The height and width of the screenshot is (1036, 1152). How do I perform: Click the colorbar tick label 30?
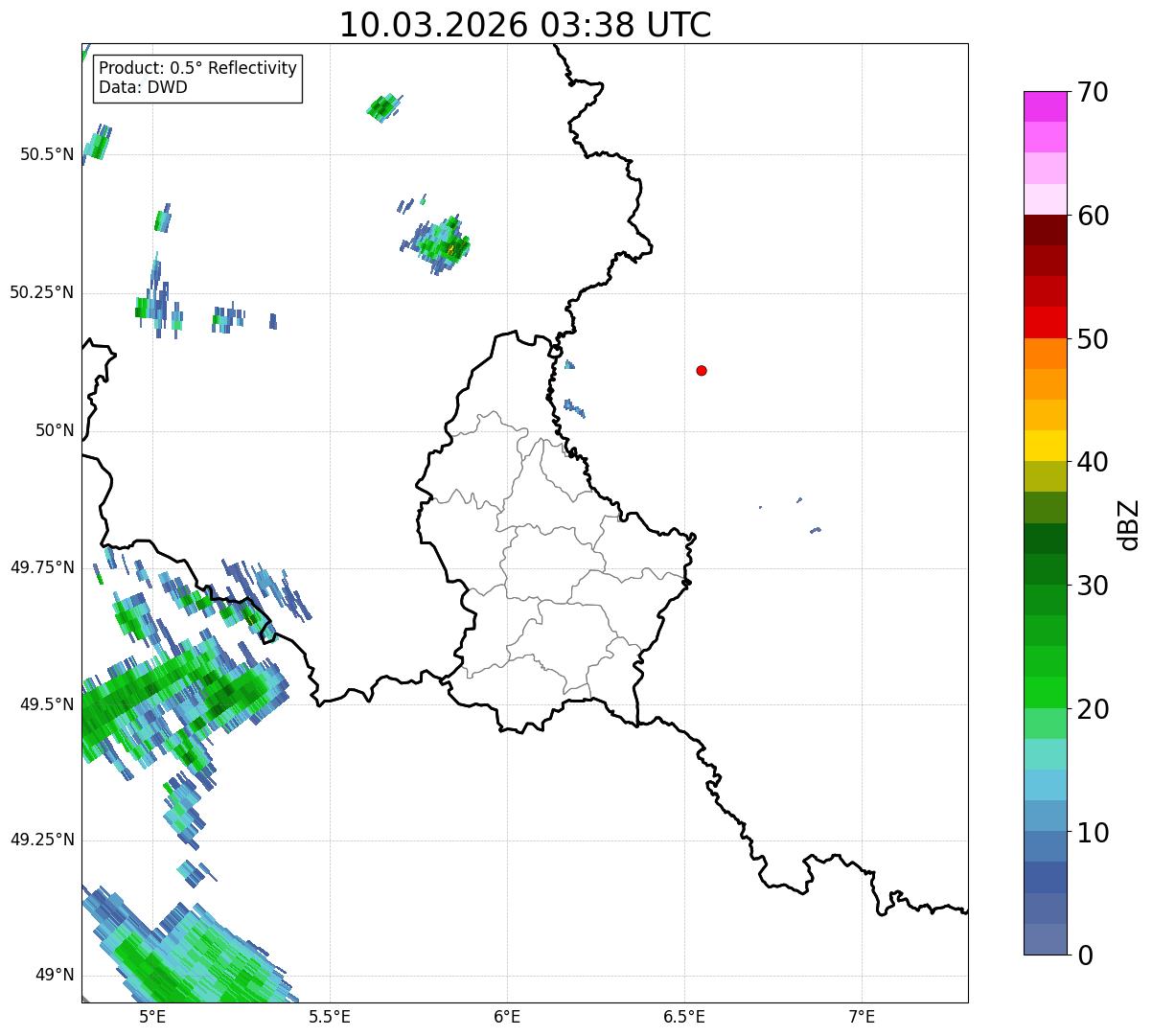pos(1093,586)
